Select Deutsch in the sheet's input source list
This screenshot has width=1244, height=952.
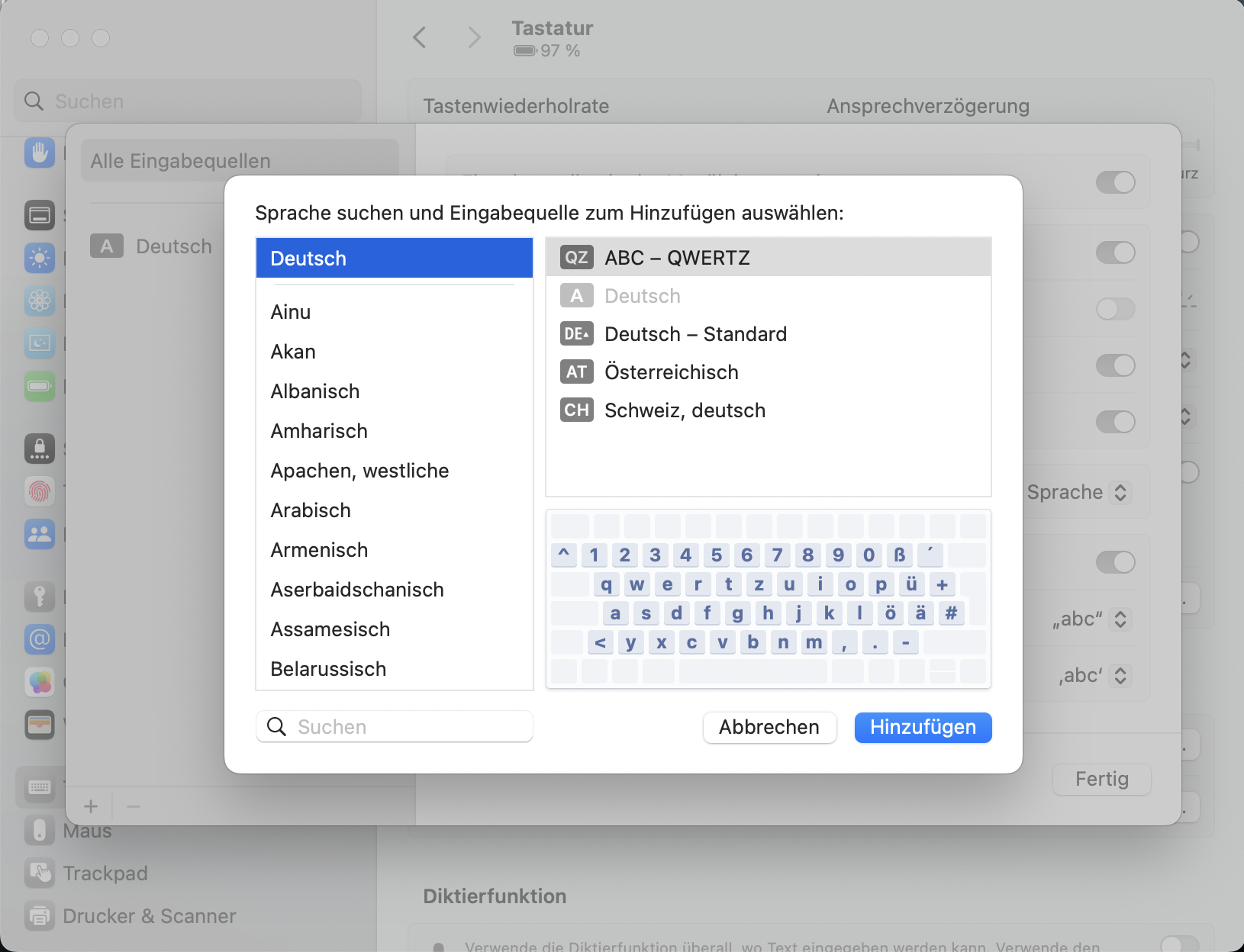pos(153,246)
